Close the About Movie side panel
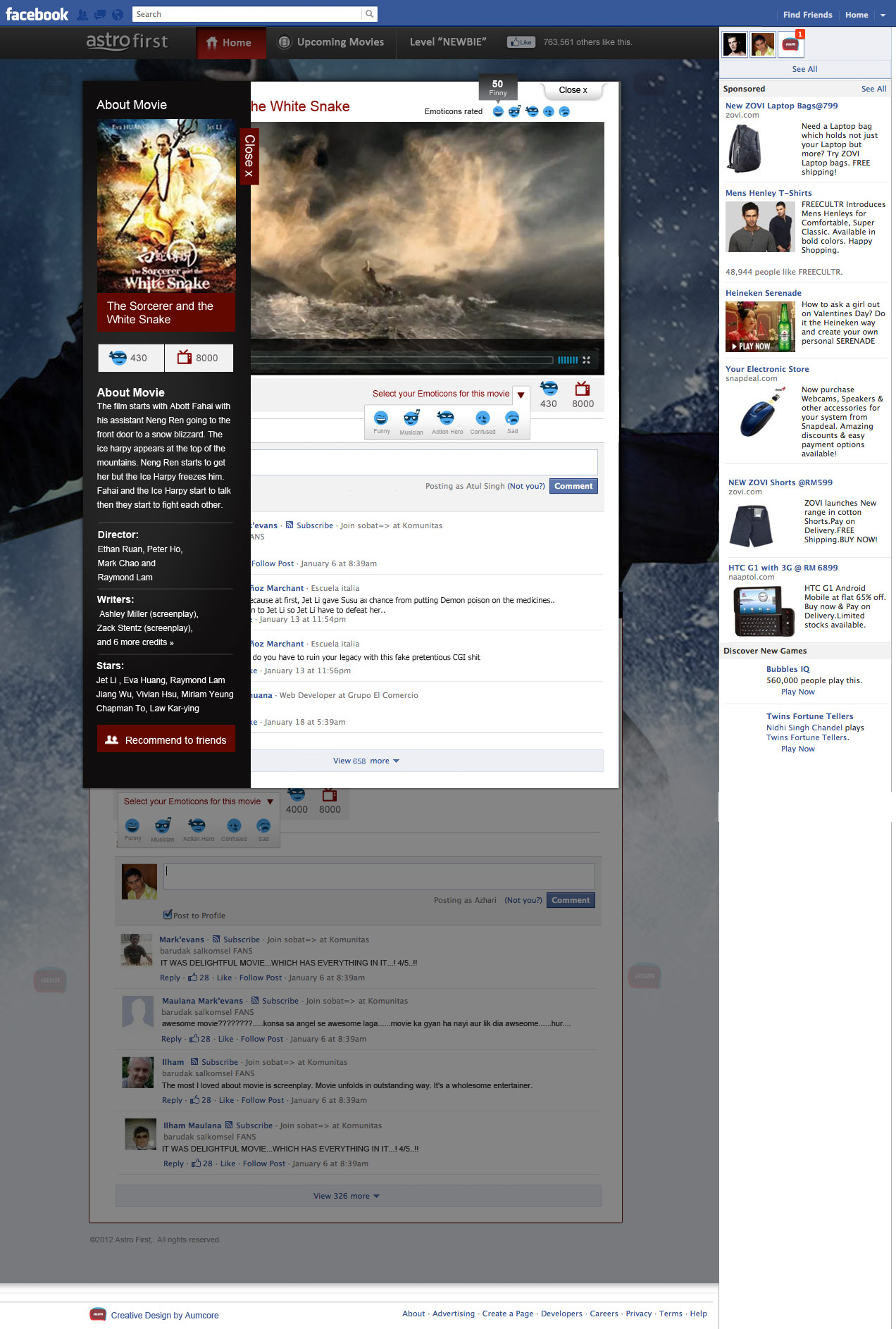 [249, 156]
